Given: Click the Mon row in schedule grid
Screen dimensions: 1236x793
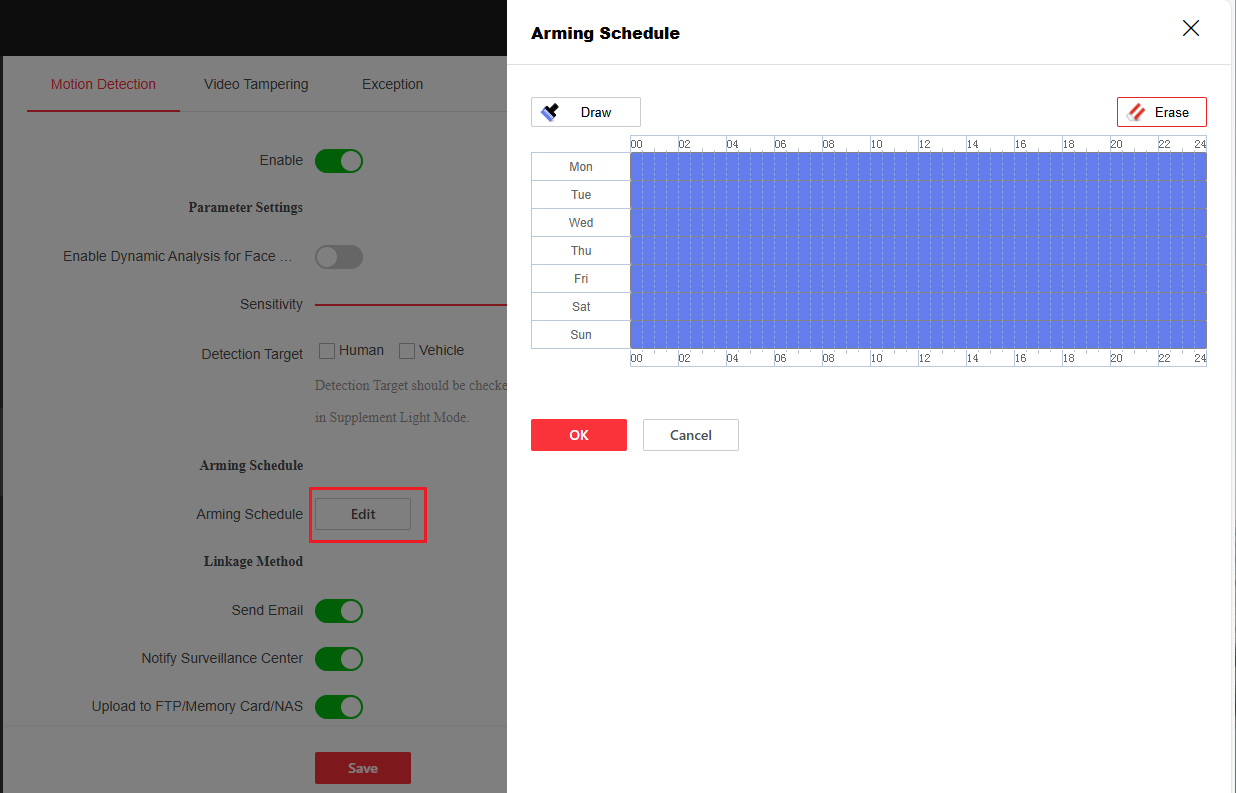Looking at the screenshot, I should (x=918, y=167).
